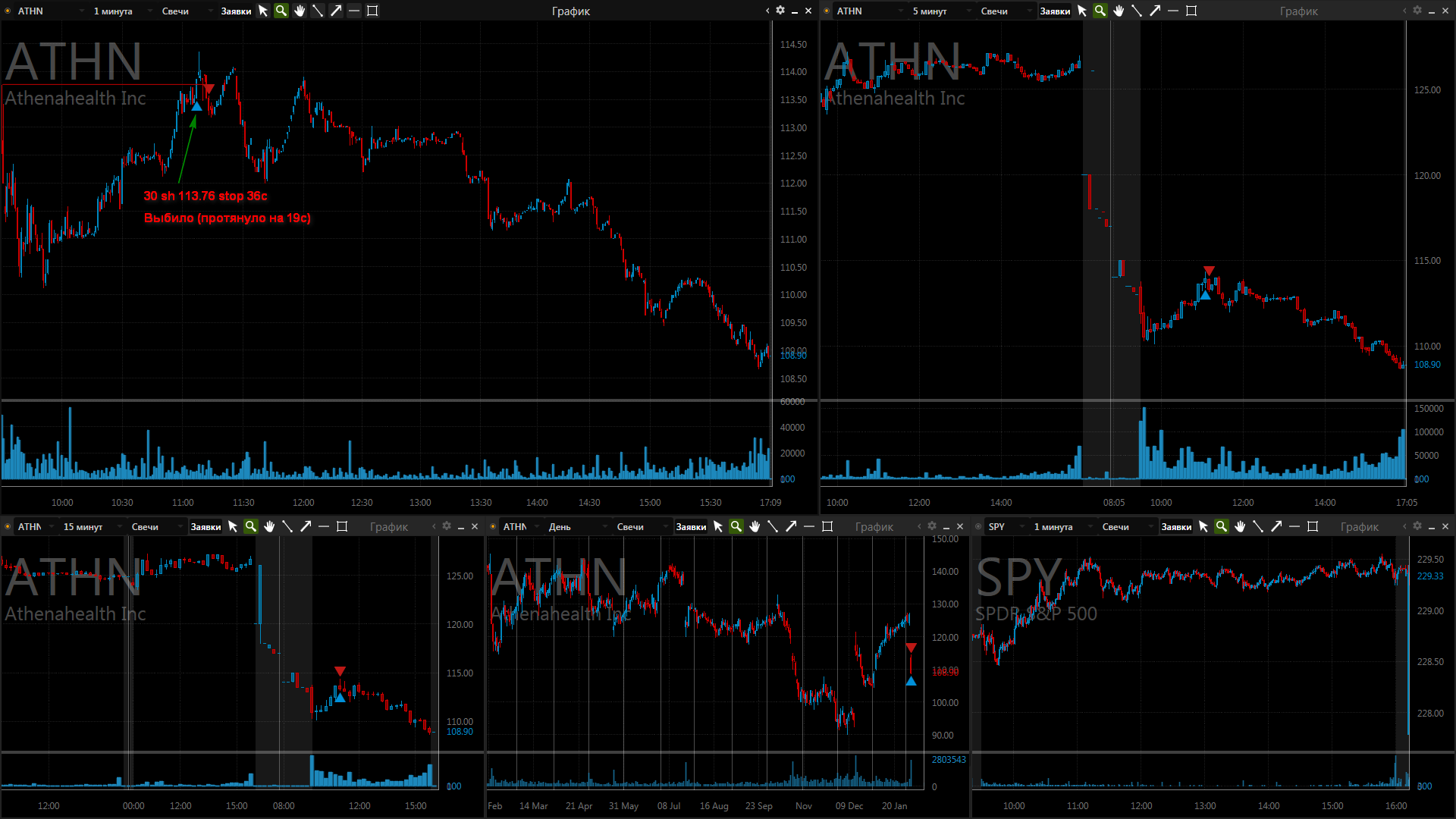Select the hand pan tool in 15 минут chart

tap(269, 526)
